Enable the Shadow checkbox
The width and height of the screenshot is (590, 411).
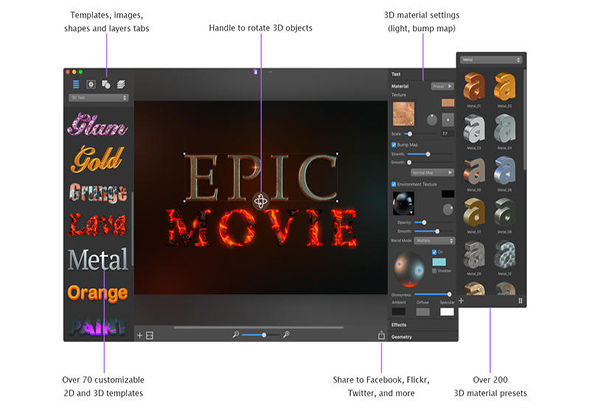click(434, 271)
